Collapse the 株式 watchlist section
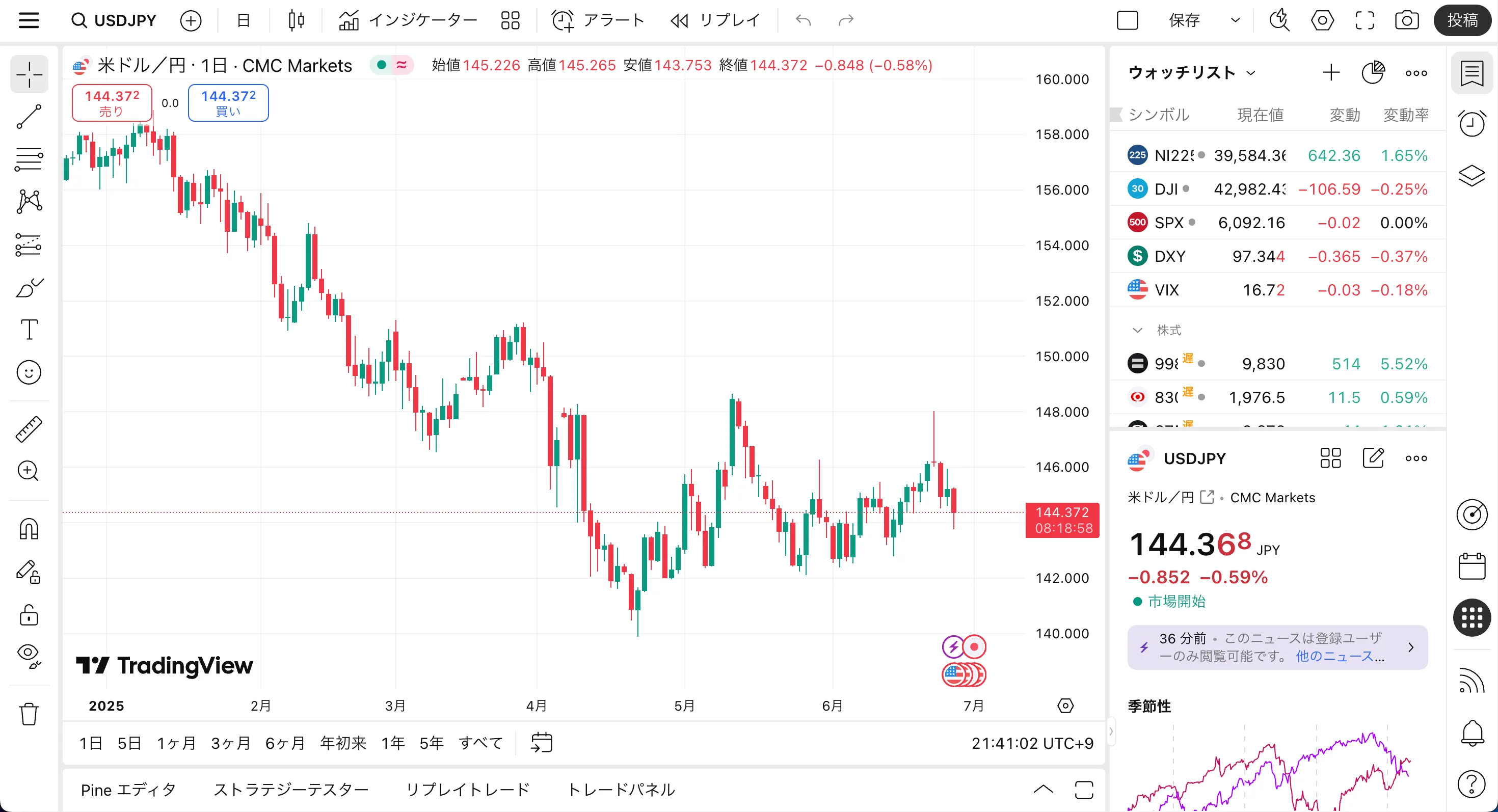 point(1138,330)
